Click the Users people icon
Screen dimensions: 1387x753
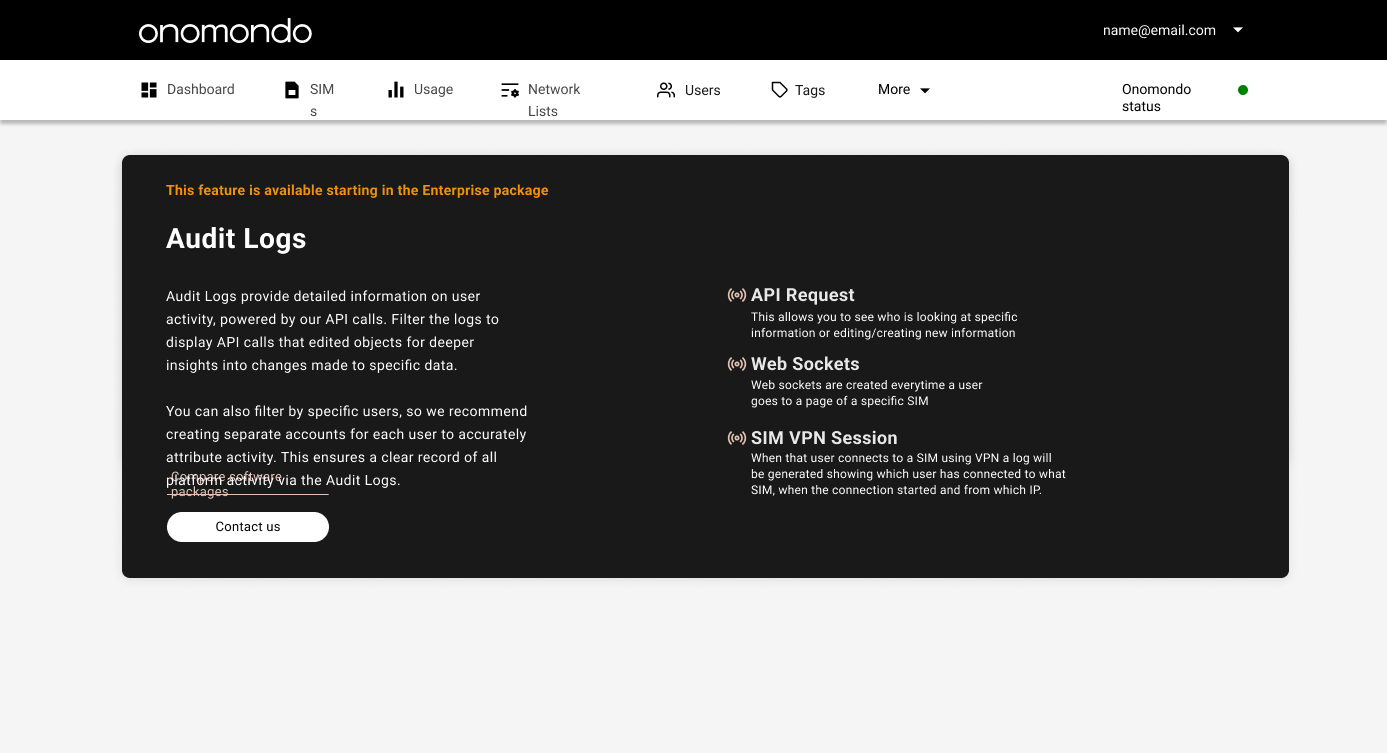click(666, 90)
